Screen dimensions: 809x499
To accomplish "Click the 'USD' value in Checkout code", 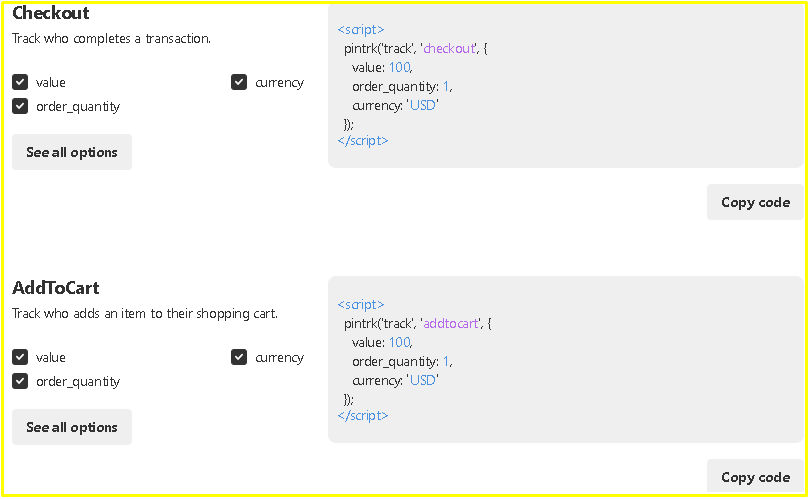I will 422,105.
